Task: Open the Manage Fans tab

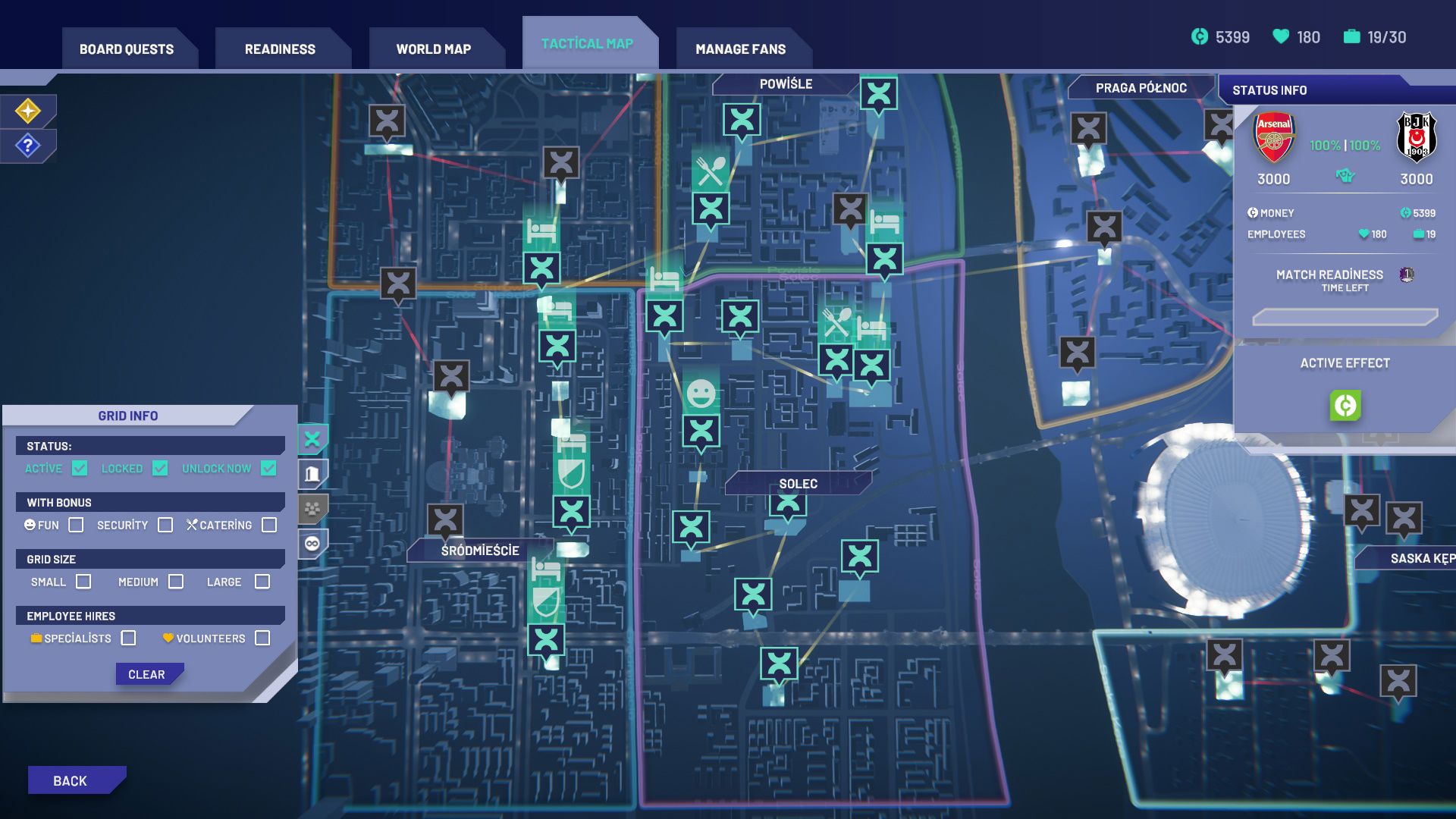Action: pyautogui.click(x=741, y=49)
